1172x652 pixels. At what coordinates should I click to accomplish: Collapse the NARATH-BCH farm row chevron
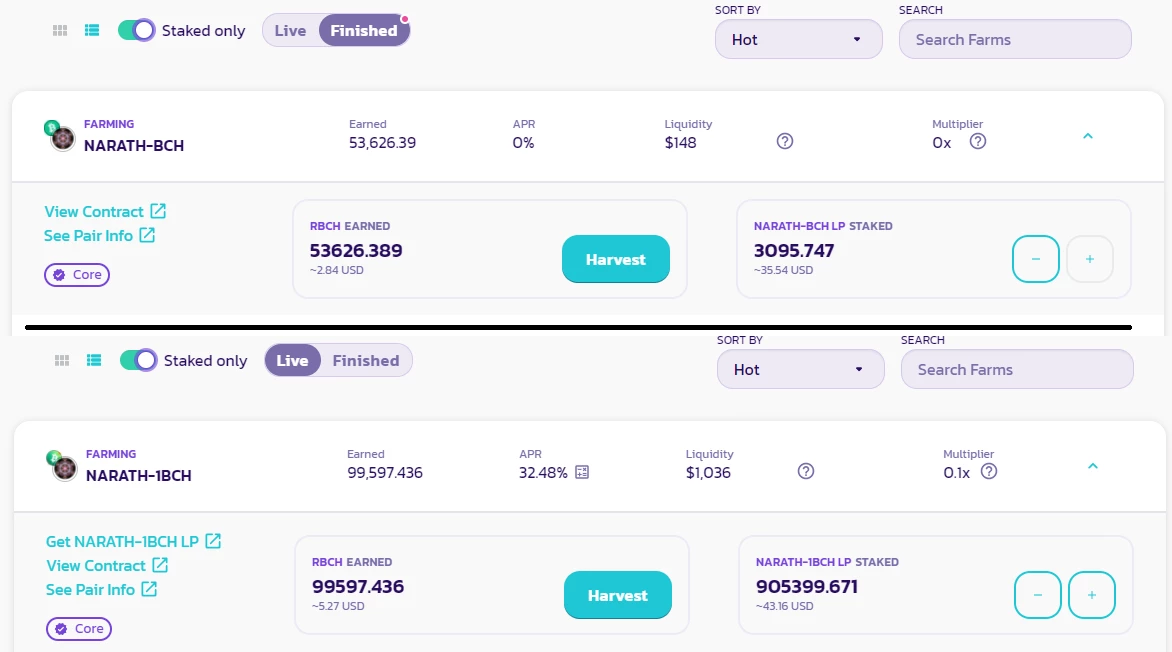tap(1088, 136)
